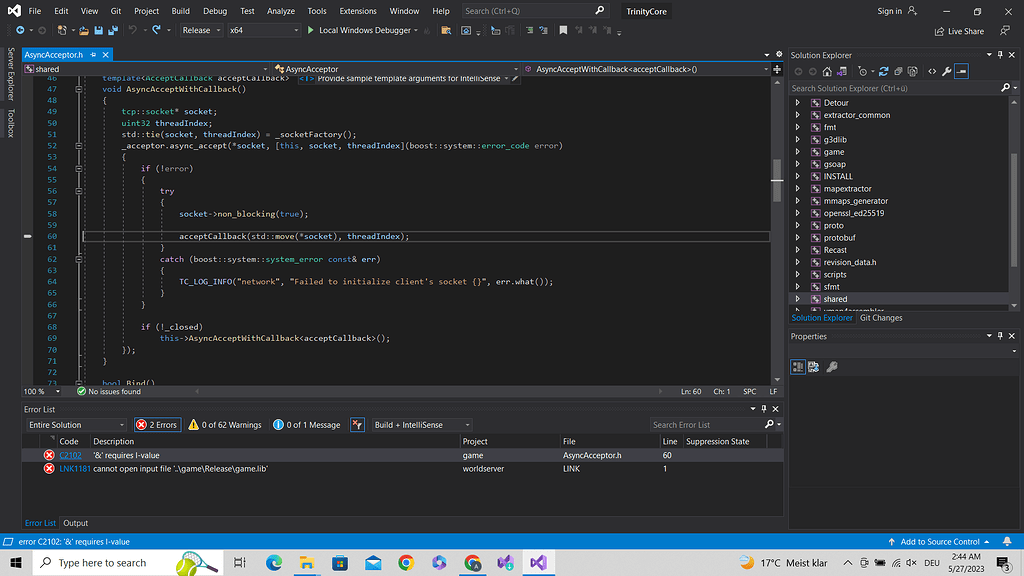Click the Open File folder icon
The height and width of the screenshot is (576, 1024).
[x=84, y=30]
